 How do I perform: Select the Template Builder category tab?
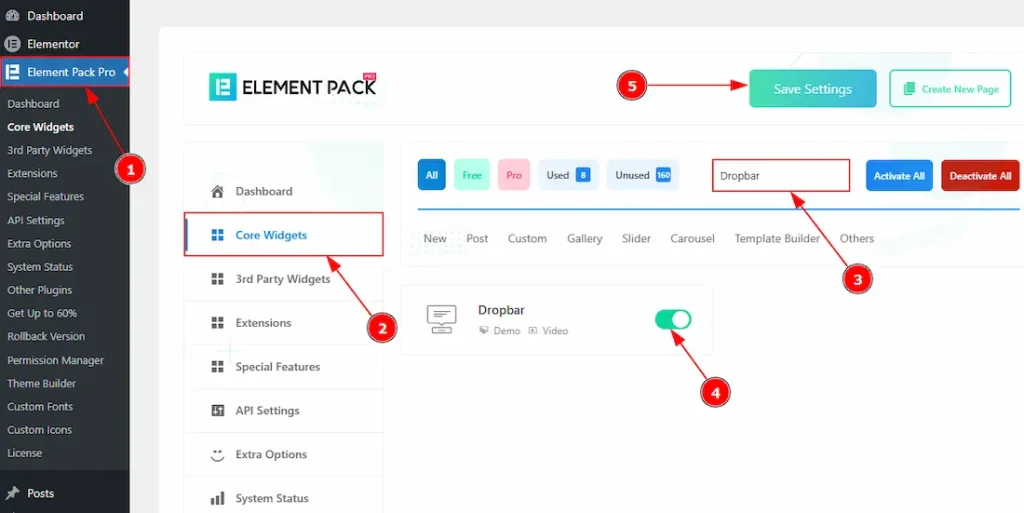coord(777,238)
